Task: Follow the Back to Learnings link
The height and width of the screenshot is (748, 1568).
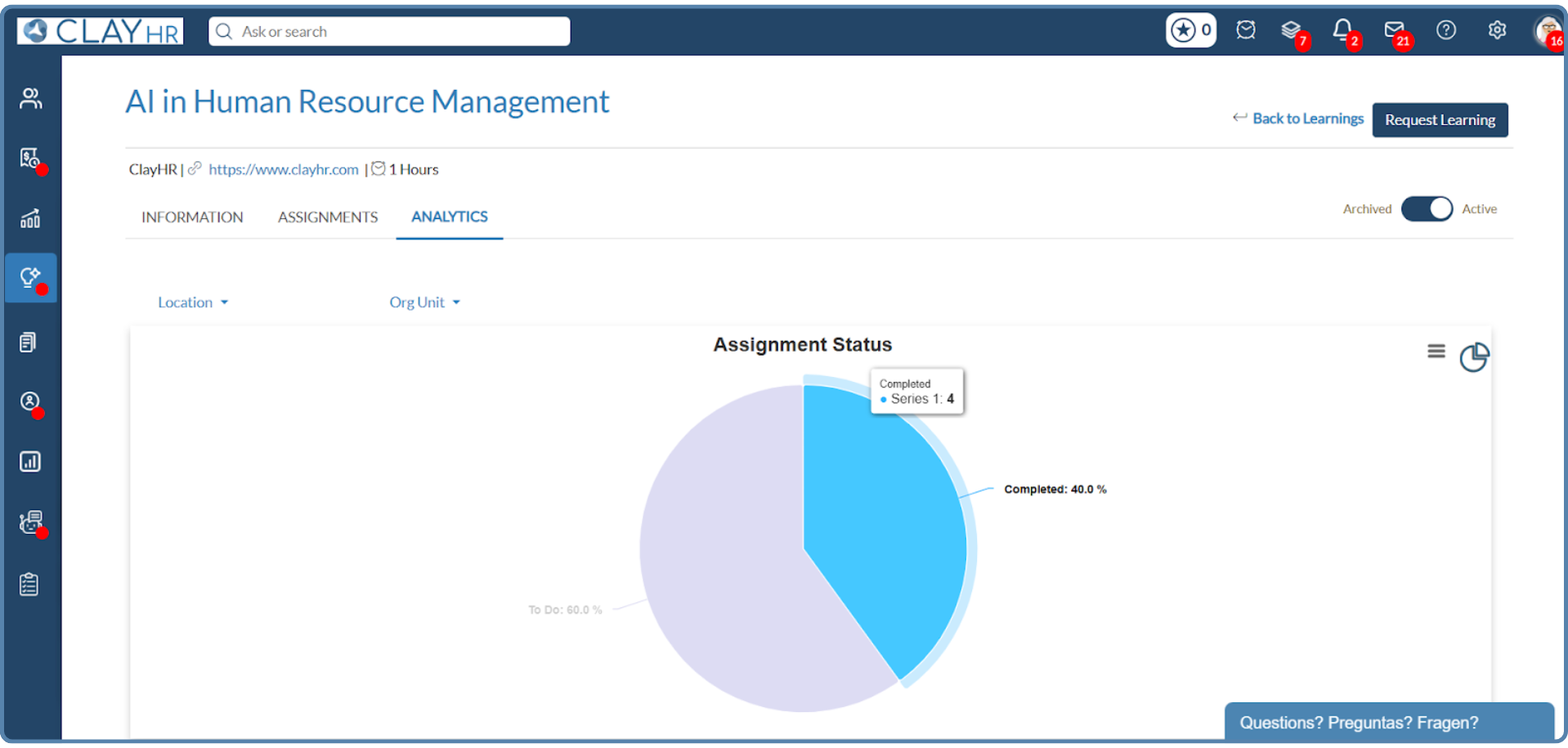Action: click(x=1307, y=118)
